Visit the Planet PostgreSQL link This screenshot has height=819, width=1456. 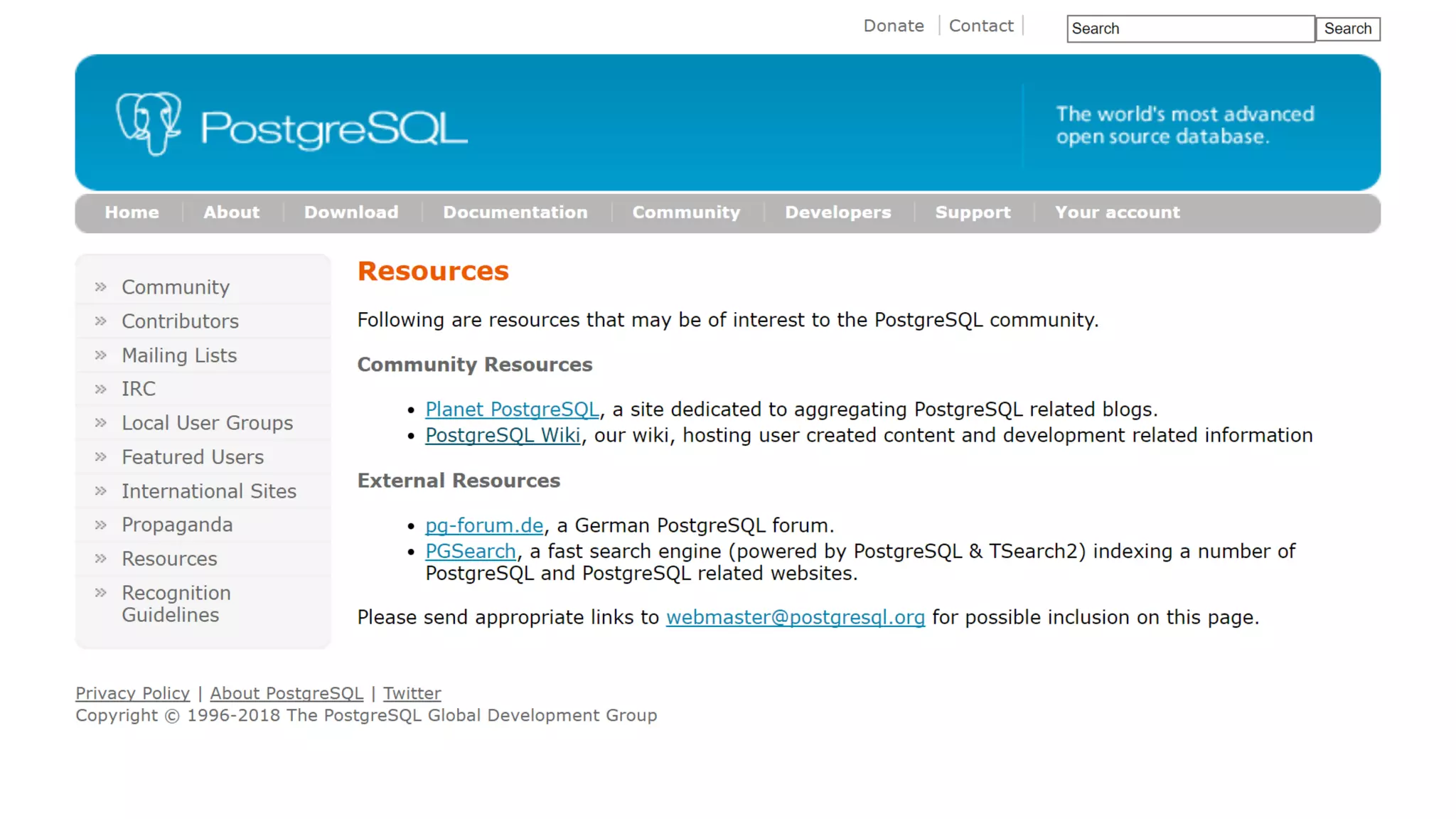click(512, 409)
